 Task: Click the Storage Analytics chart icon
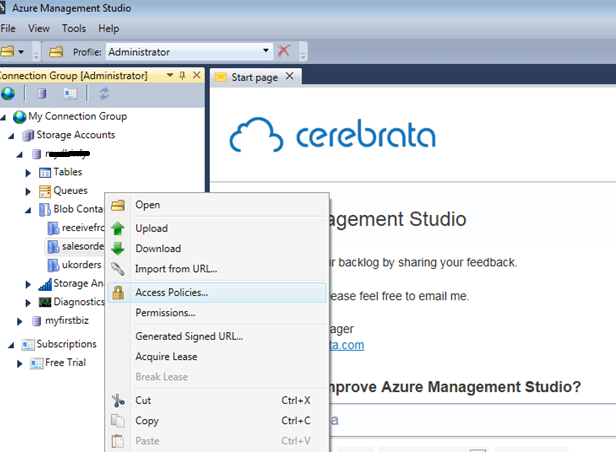click(45, 284)
